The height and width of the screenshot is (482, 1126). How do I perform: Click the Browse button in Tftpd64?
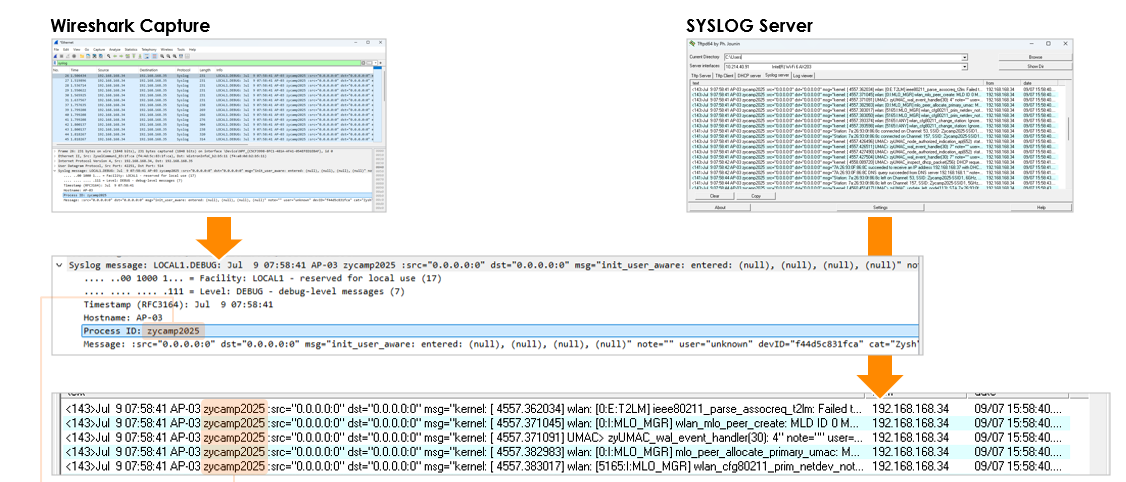point(1035,57)
